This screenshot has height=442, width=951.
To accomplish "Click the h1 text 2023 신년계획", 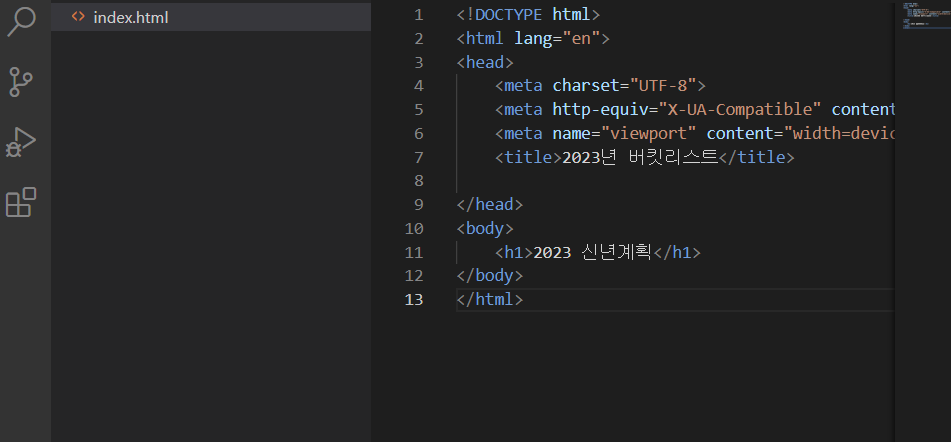I will [x=593, y=252].
